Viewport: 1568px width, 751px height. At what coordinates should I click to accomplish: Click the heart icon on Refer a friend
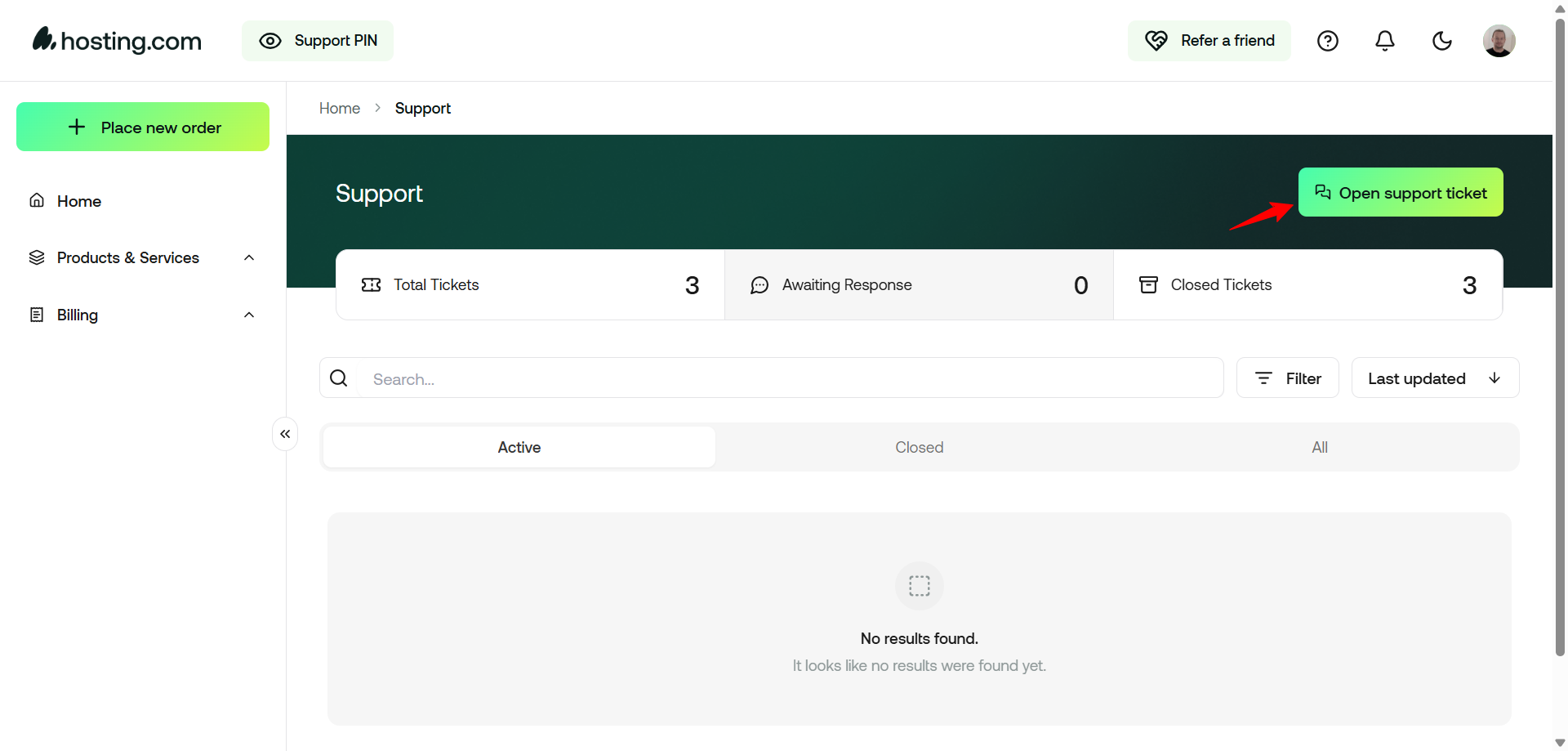click(1156, 40)
